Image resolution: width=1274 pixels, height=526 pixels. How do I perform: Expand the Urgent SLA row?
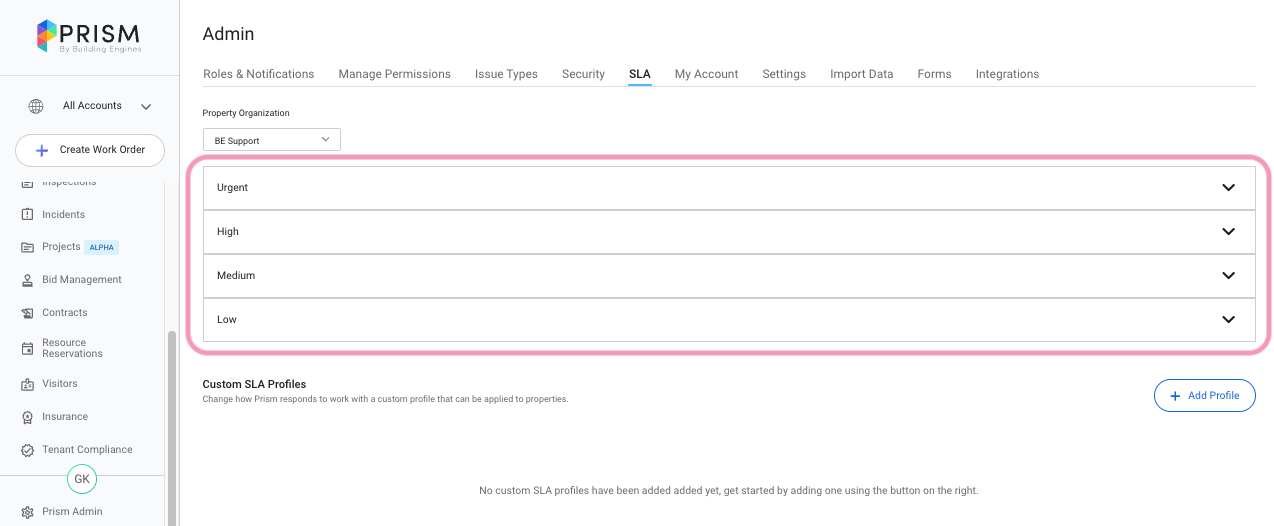tap(1228, 188)
